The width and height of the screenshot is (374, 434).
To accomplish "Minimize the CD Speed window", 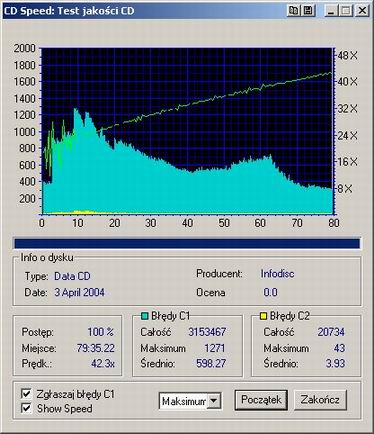I will (x=331, y=11).
